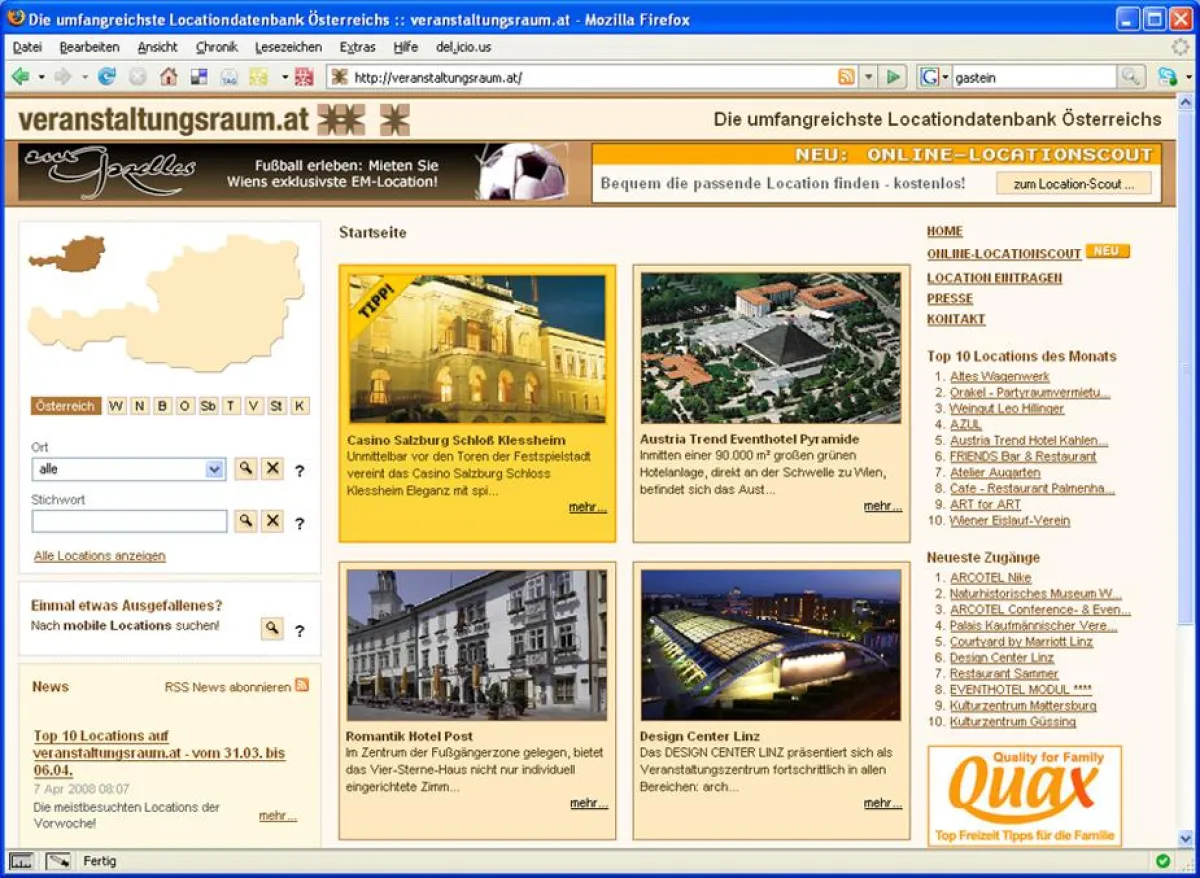This screenshot has width=1200, height=878.
Task: Clear the Stichwort field with X button
Action: (x=272, y=521)
